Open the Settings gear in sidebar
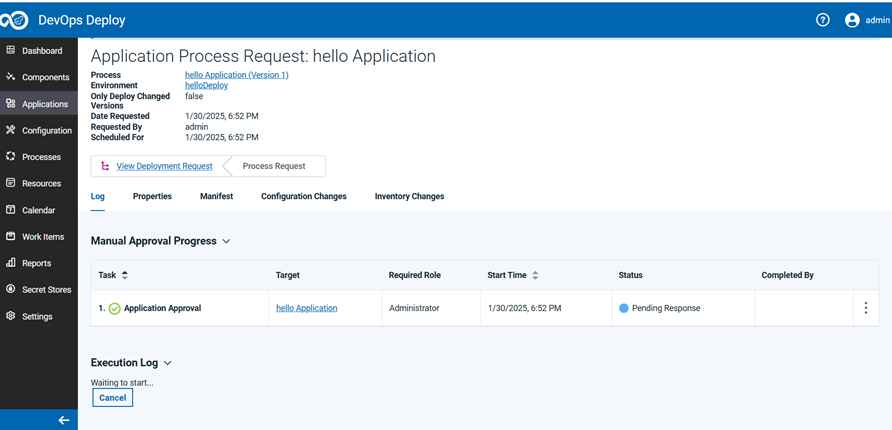Image resolution: width=892 pixels, height=430 pixels. 11,316
